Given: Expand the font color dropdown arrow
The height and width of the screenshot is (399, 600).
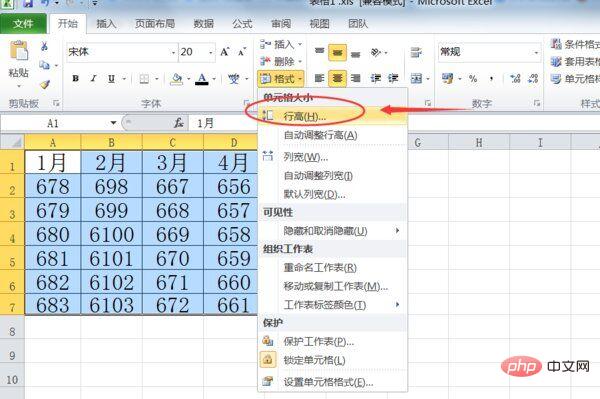Looking at the screenshot, I should 214,79.
